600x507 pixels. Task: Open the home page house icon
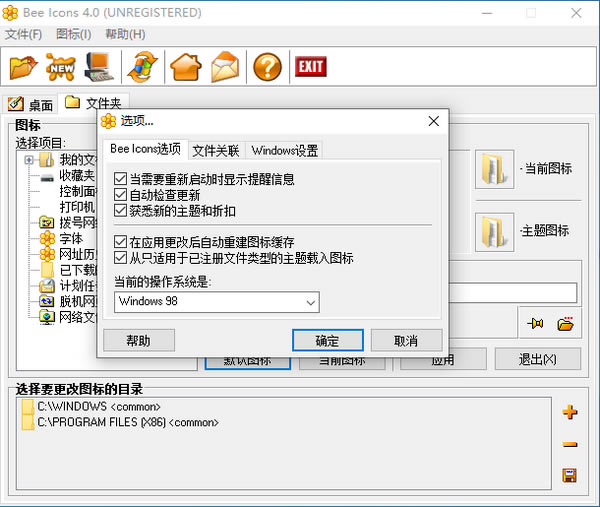(186, 67)
